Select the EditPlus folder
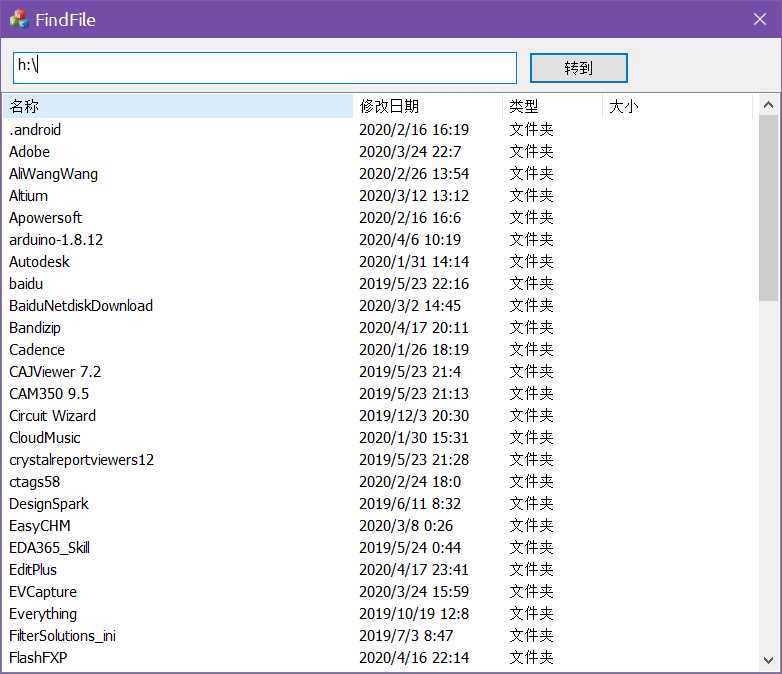This screenshot has height=674, width=782. pyautogui.click(x=33, y=570)
